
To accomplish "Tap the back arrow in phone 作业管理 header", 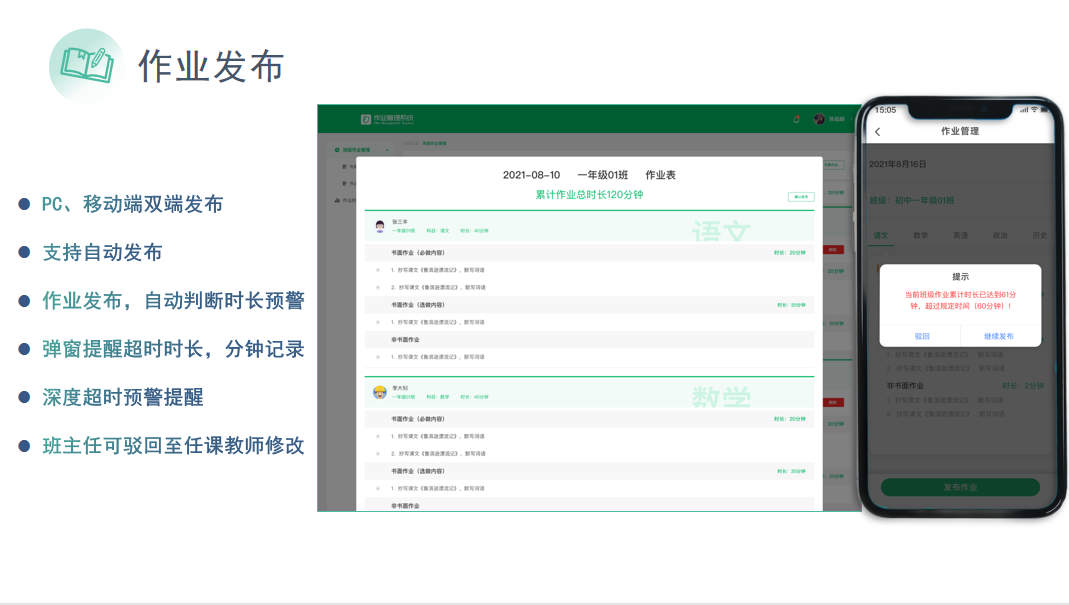I will pos(877,132).
